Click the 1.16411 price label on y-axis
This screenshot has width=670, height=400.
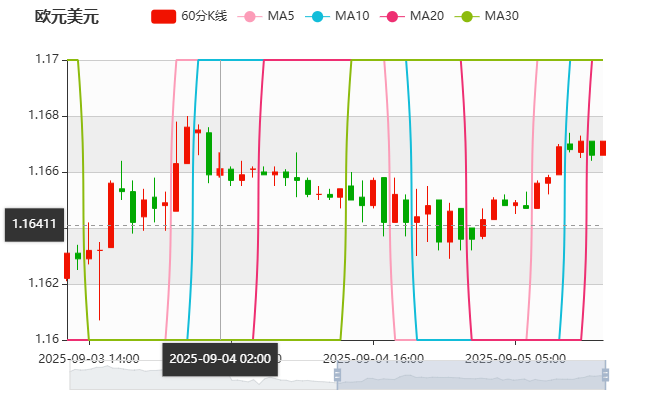click(33, 225)
